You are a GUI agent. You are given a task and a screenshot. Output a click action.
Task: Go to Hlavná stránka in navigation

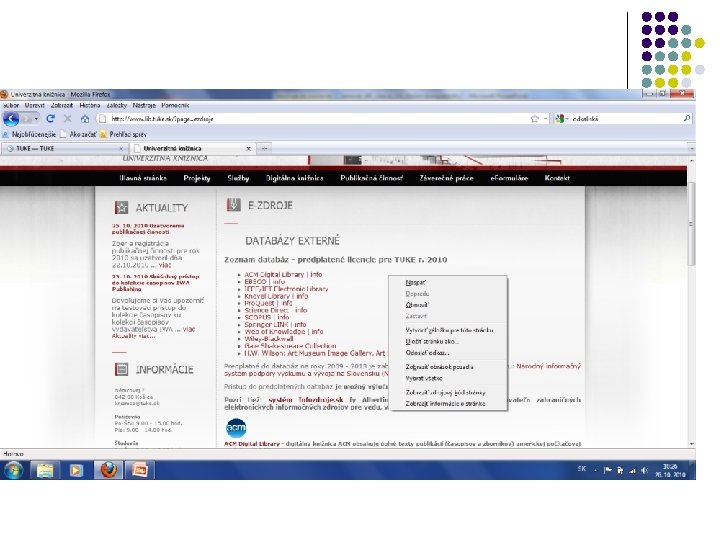click(143, 178)
